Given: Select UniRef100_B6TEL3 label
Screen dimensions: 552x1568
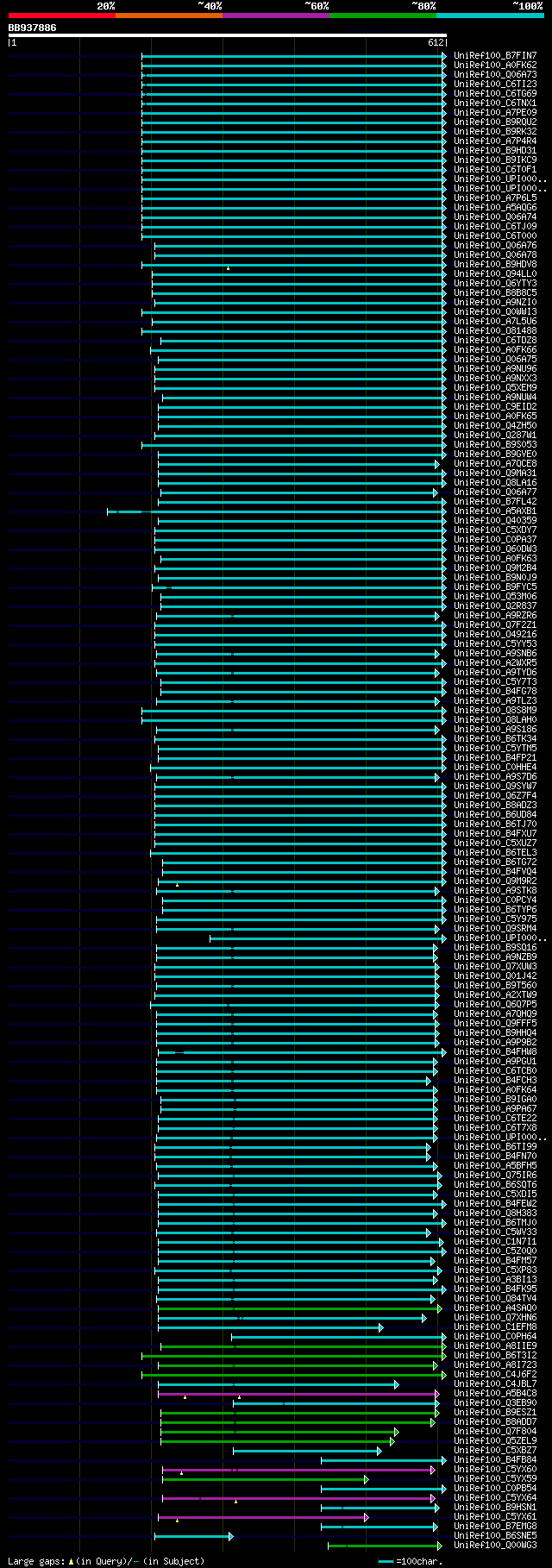Looking at the screenshot, I should (x=495, y=852).
